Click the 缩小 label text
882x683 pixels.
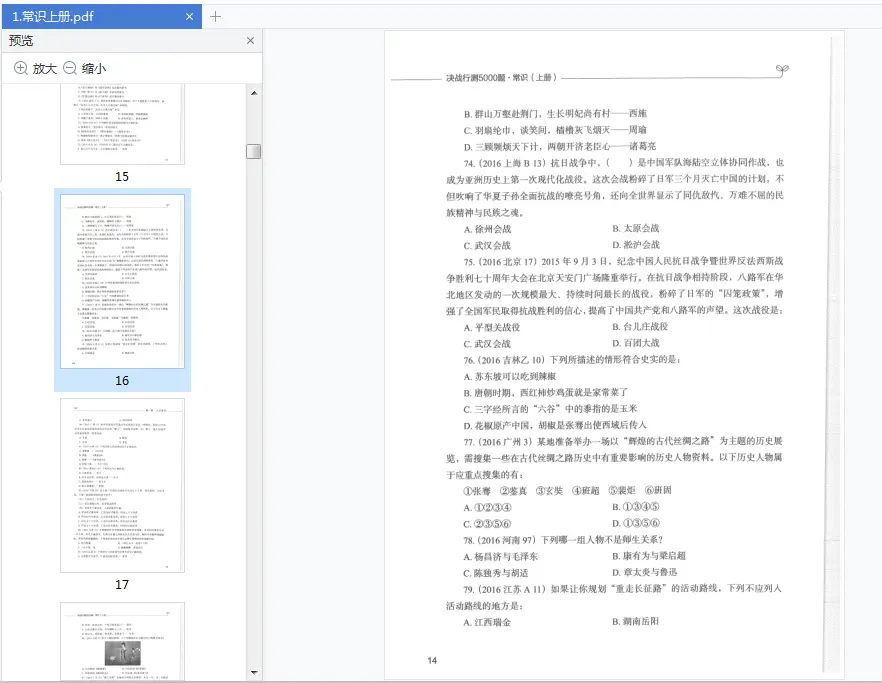94,69
